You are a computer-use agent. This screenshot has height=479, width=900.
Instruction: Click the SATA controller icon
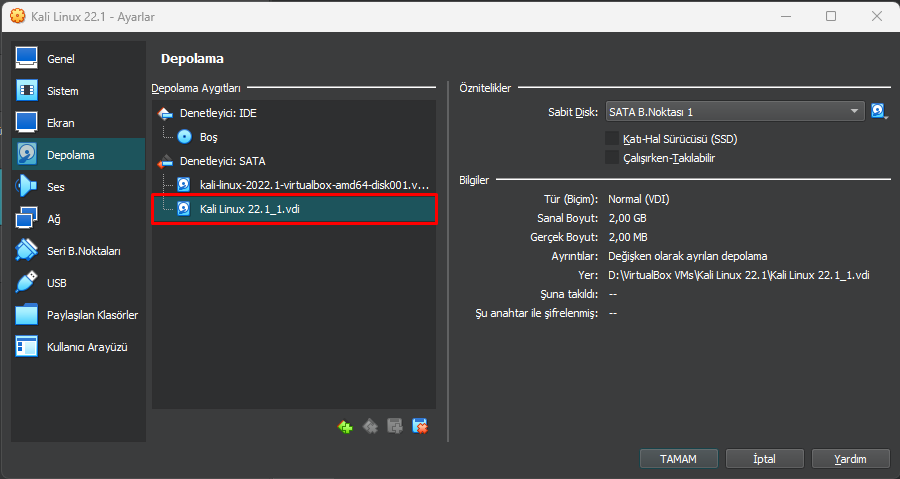click(x=165, y=161)
